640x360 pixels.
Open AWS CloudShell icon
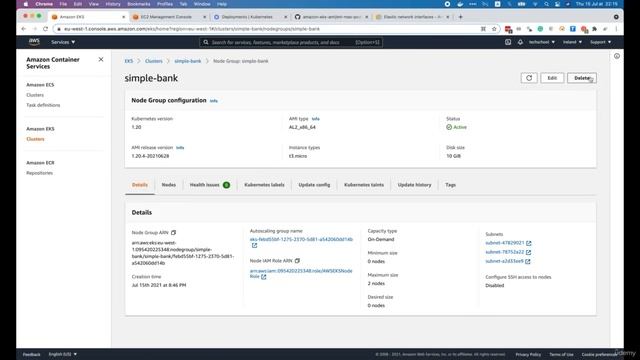[508, 42]
